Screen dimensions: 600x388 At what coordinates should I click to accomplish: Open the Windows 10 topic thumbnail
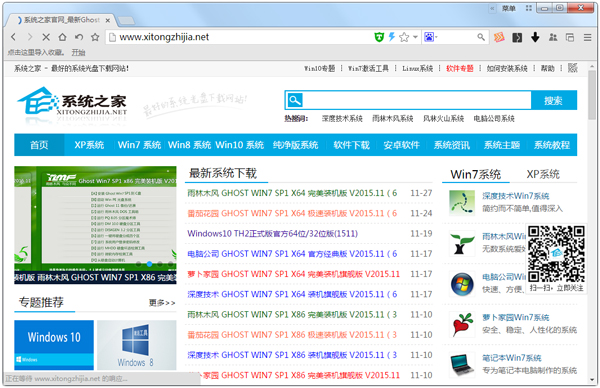click(54, 345)
